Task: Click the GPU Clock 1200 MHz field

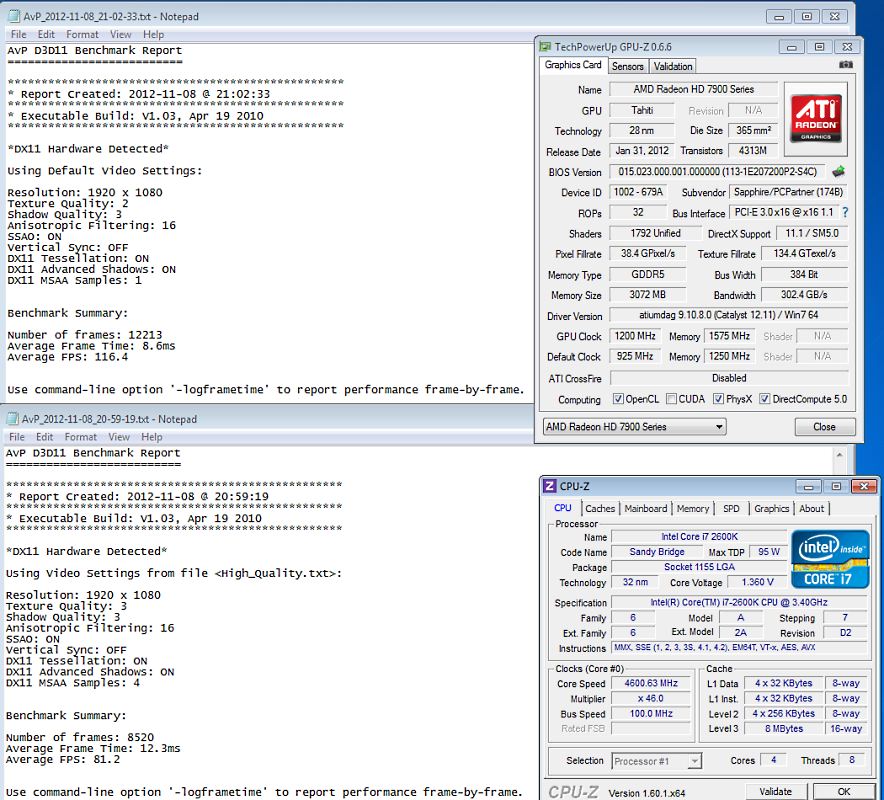Action: 635,336
